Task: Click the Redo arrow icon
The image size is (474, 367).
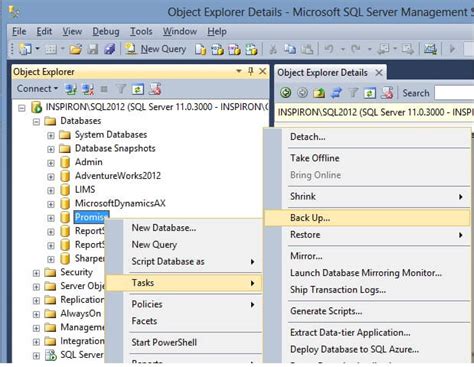Action: click(x=356, y=49)
